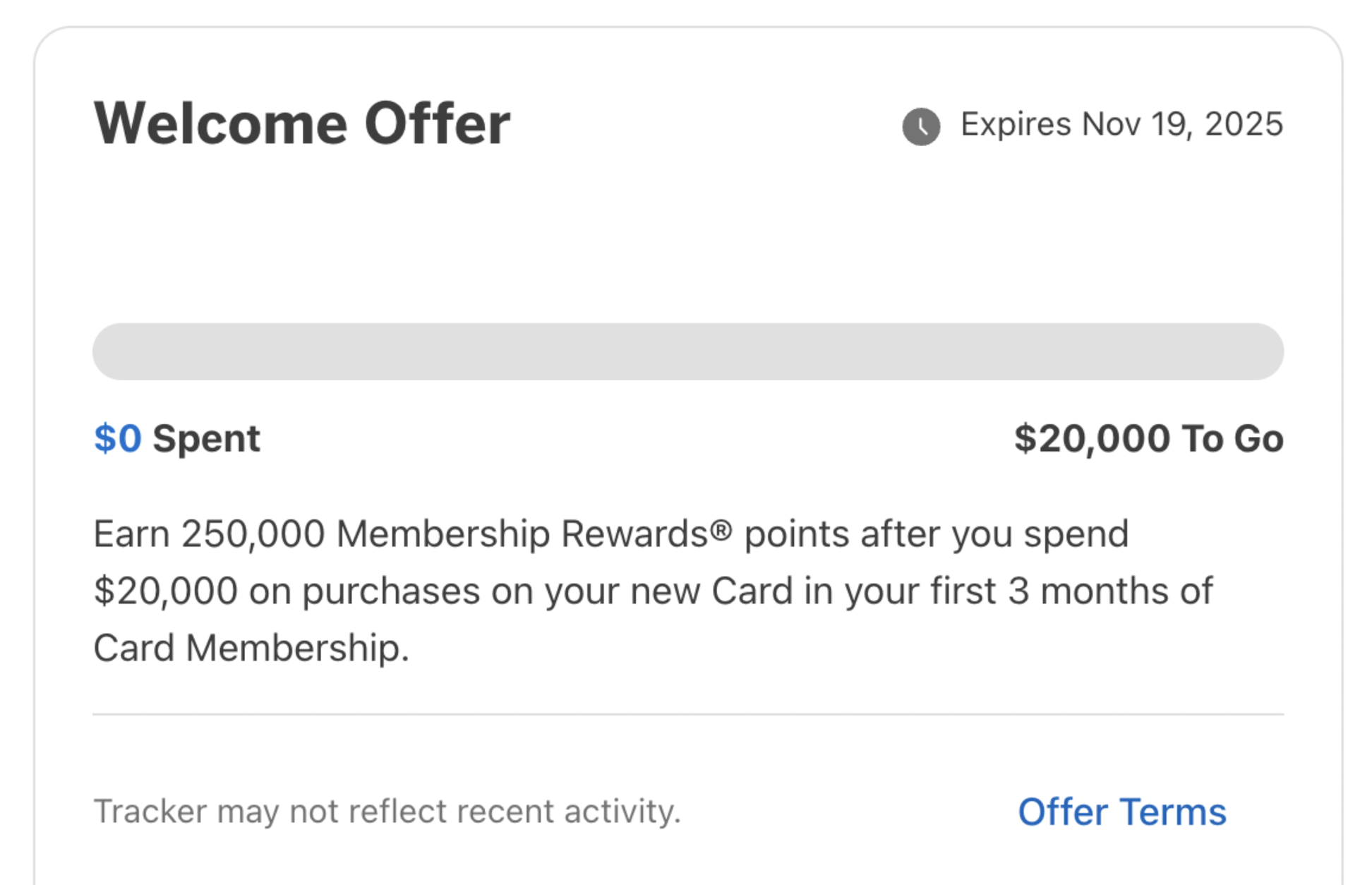
Task: Click the middle of the spending progress bar
Action: [x=687, y=351]
